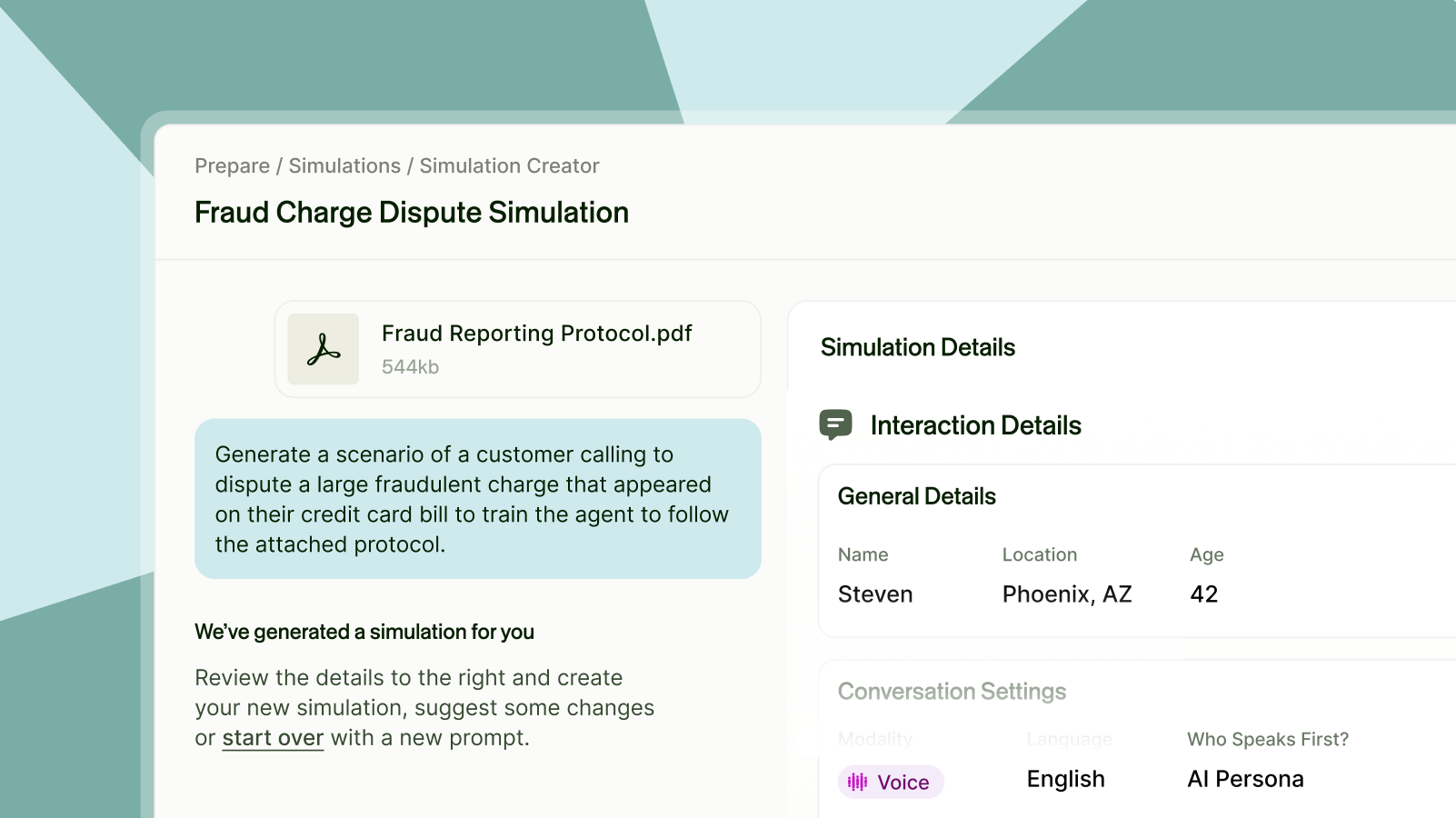
Task: Click the Simulation Creator breadcrumb
Action: (x=509, y=165)
